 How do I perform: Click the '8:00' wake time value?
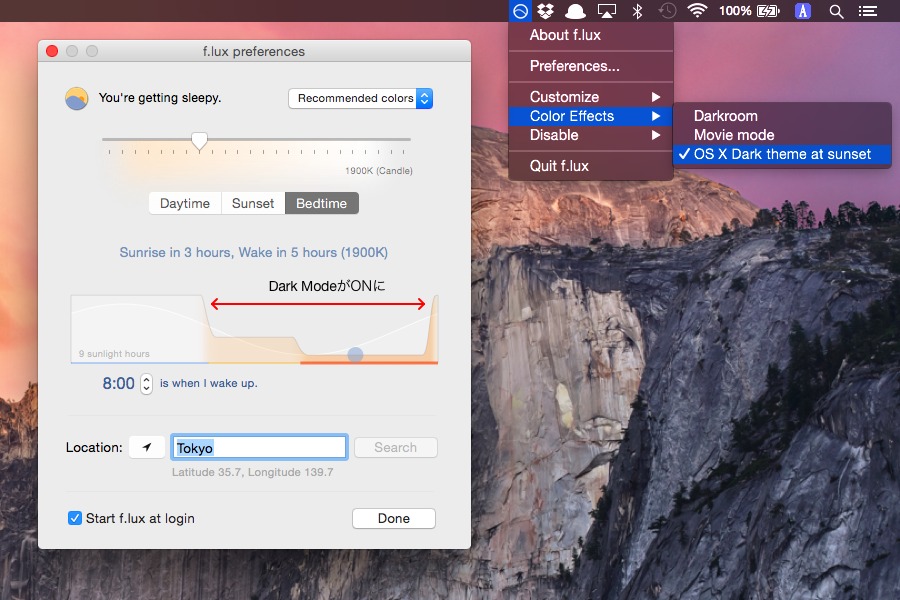coord(118,383)
